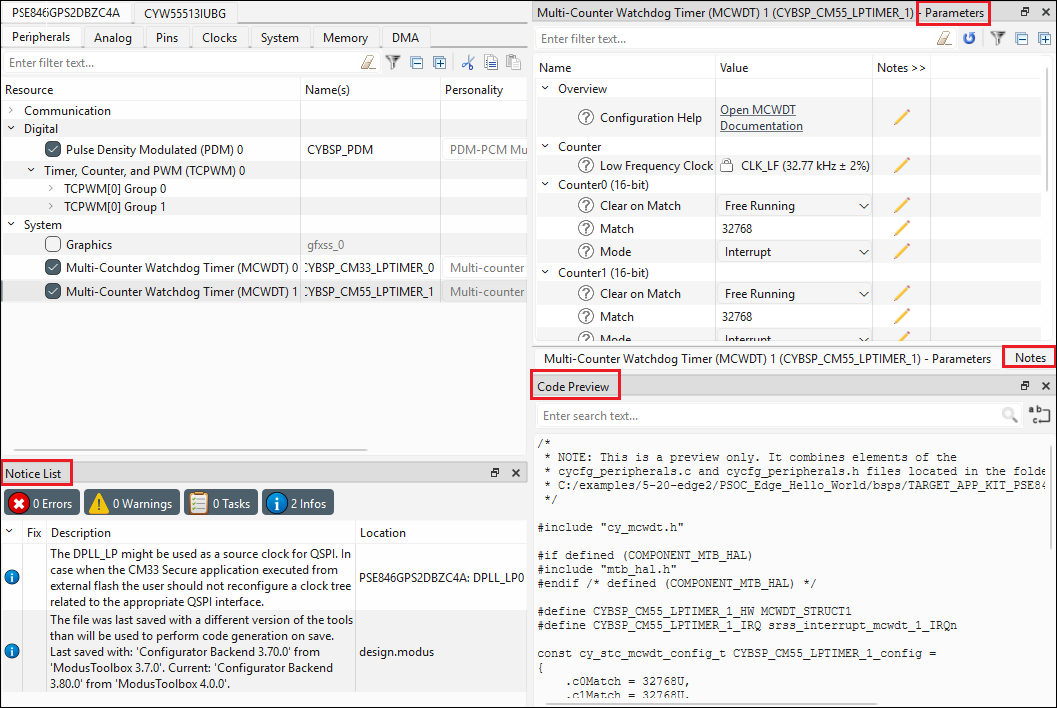Disable Pulse Density Modulated (PDM) 0

pos(53,150)
